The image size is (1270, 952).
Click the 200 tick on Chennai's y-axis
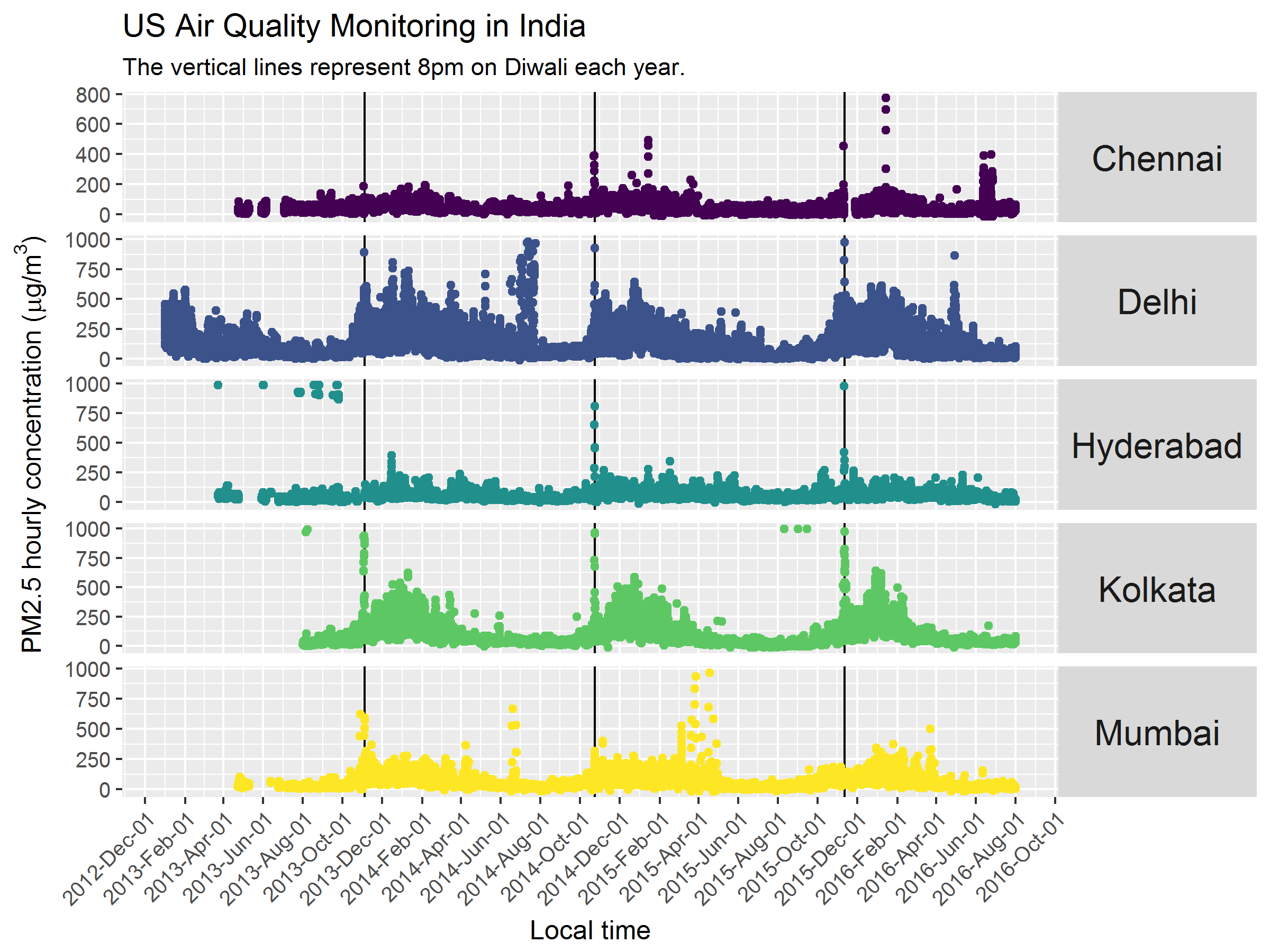coord(93,185)
